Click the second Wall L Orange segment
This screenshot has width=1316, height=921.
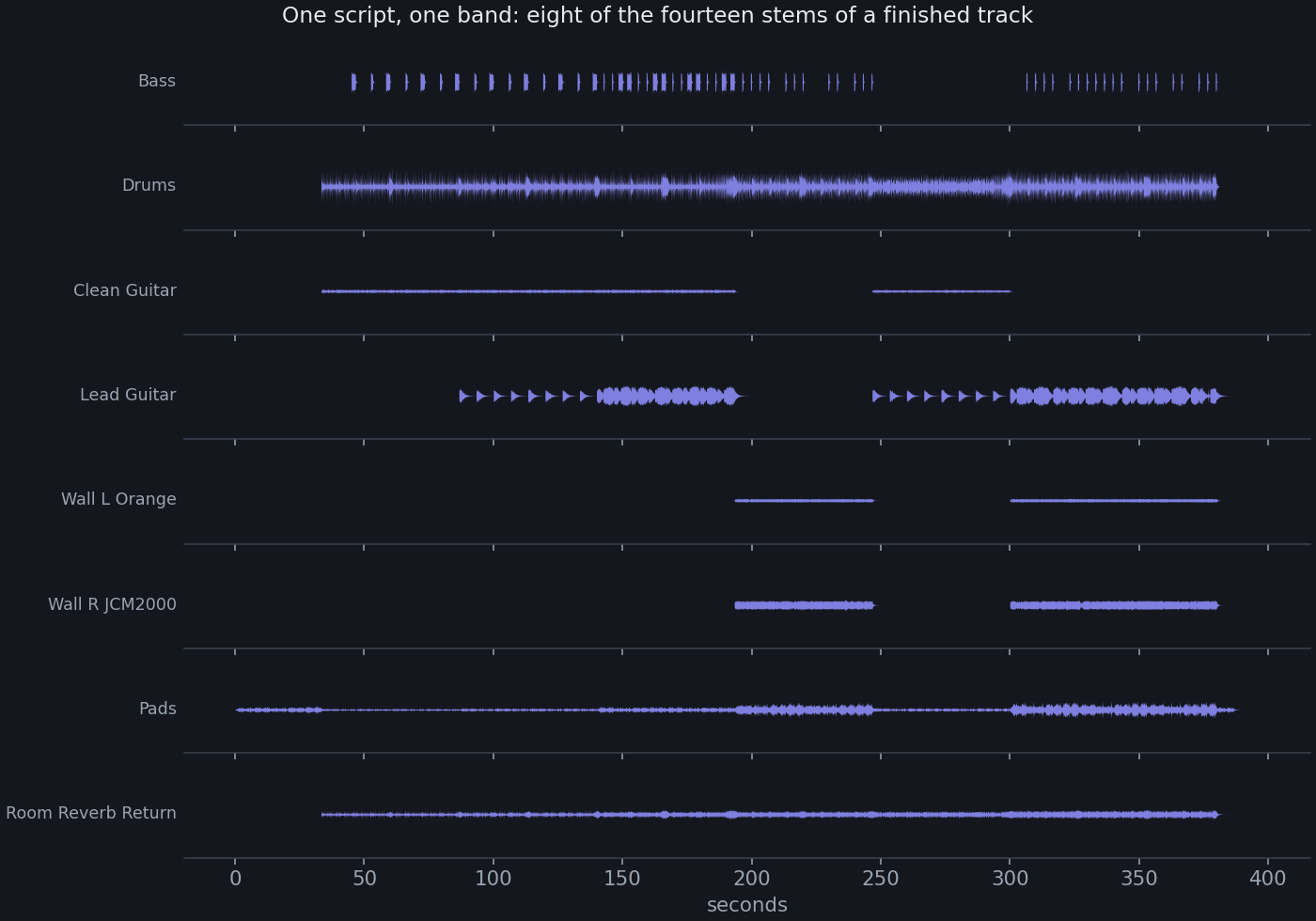click(1115, 501)
